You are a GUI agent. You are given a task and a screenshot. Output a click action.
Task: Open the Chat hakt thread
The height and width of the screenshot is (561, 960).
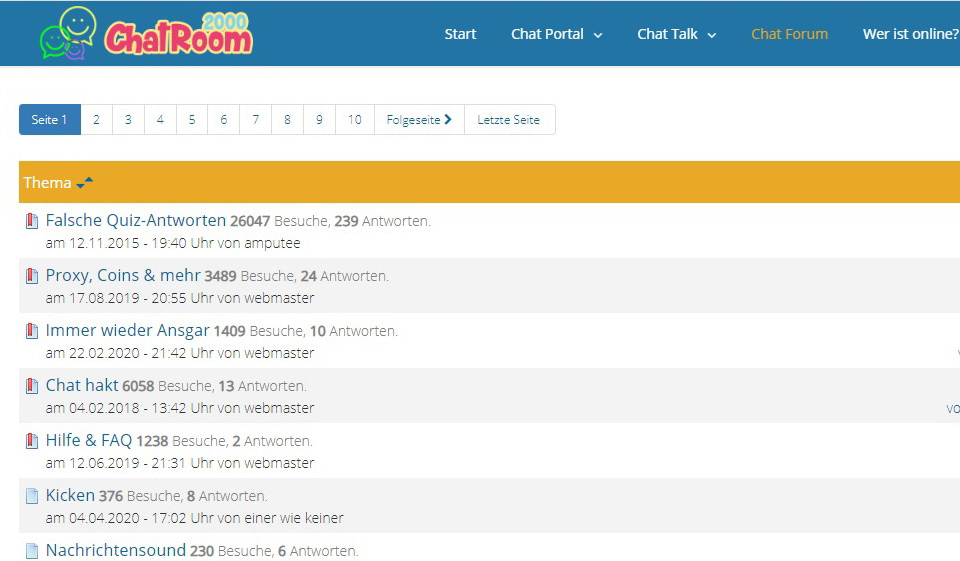(82, 385)
